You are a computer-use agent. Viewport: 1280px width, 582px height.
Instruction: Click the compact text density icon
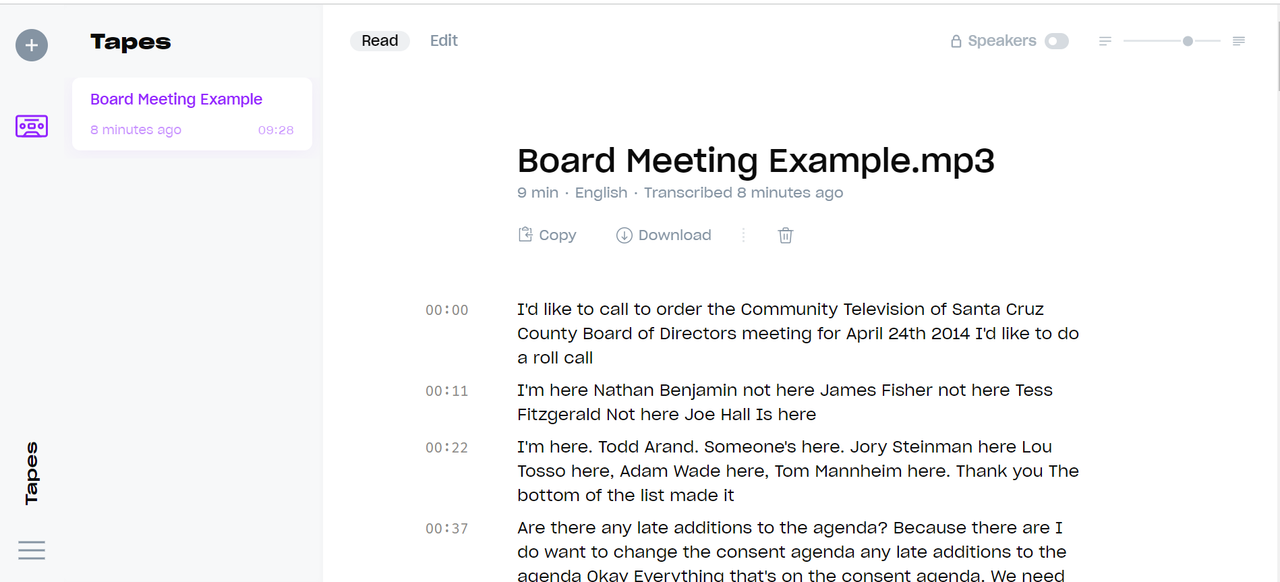coord(1105,41)
